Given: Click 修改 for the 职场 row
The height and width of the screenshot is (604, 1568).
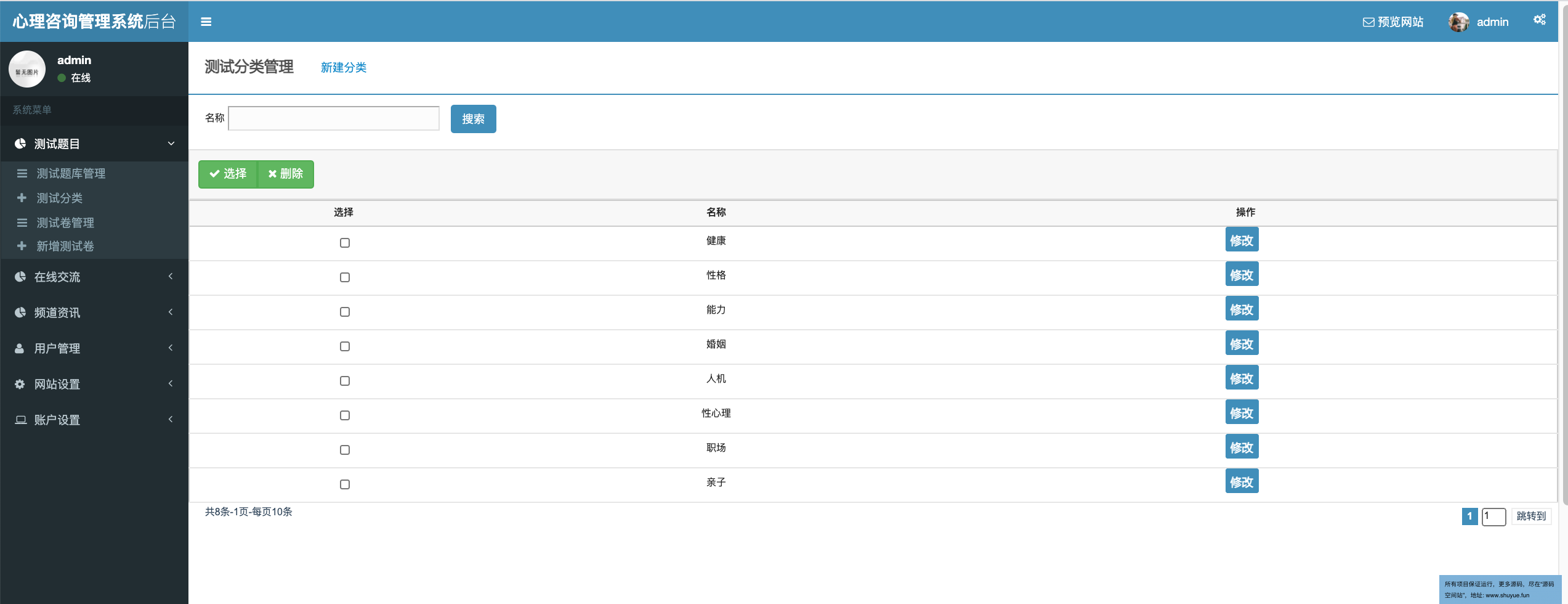Looking at the screenshot, I should pyautogui.click(x=1242, y=447).
